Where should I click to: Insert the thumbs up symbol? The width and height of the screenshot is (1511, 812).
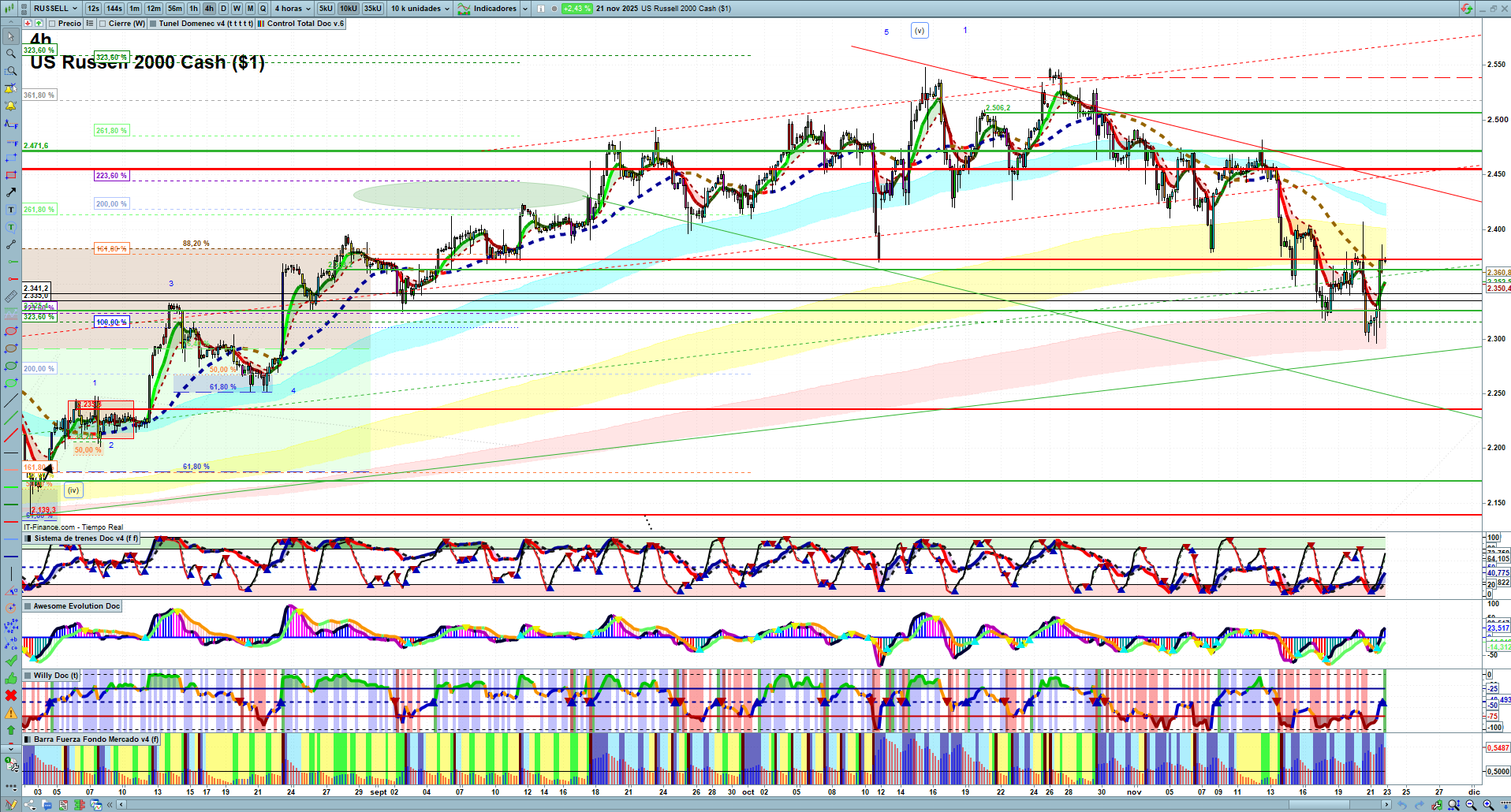point(11,678)
